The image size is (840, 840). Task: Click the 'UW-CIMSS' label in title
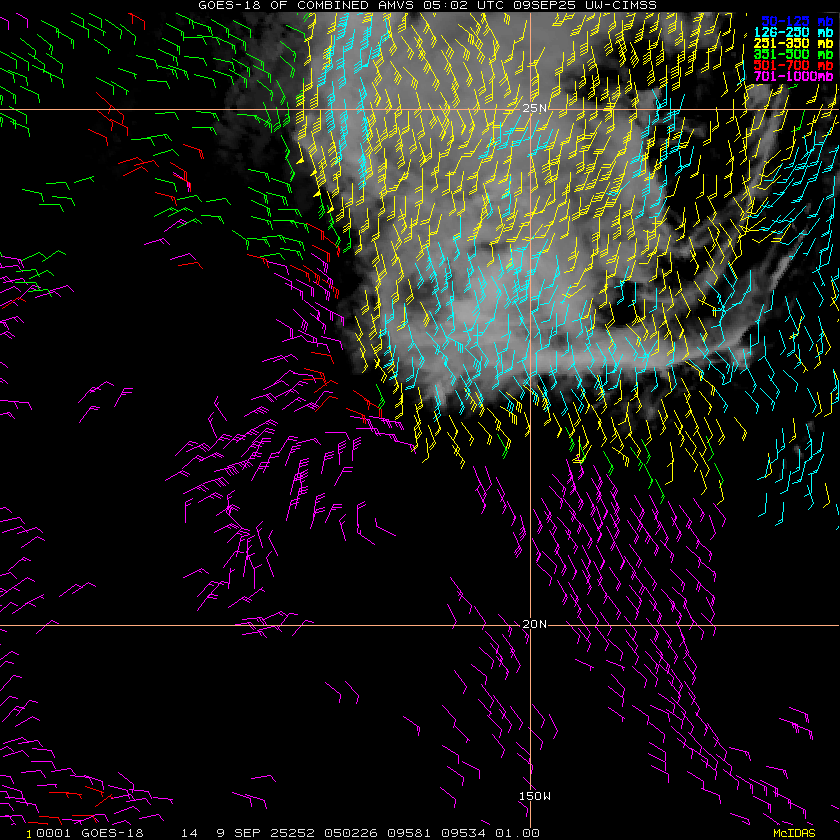tap(619, 5)
